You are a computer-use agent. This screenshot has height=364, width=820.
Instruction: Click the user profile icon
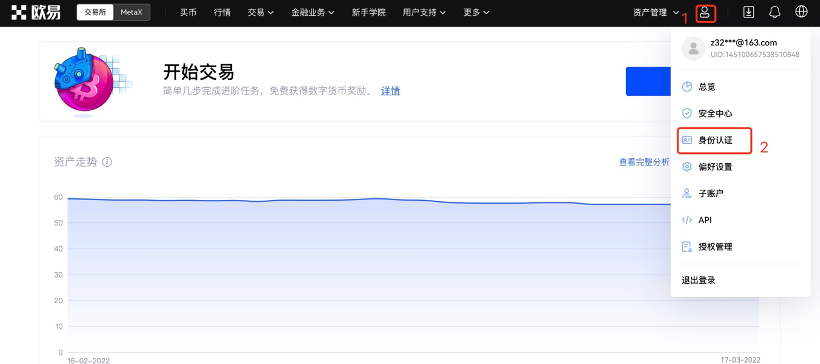(x=705, y=13)
